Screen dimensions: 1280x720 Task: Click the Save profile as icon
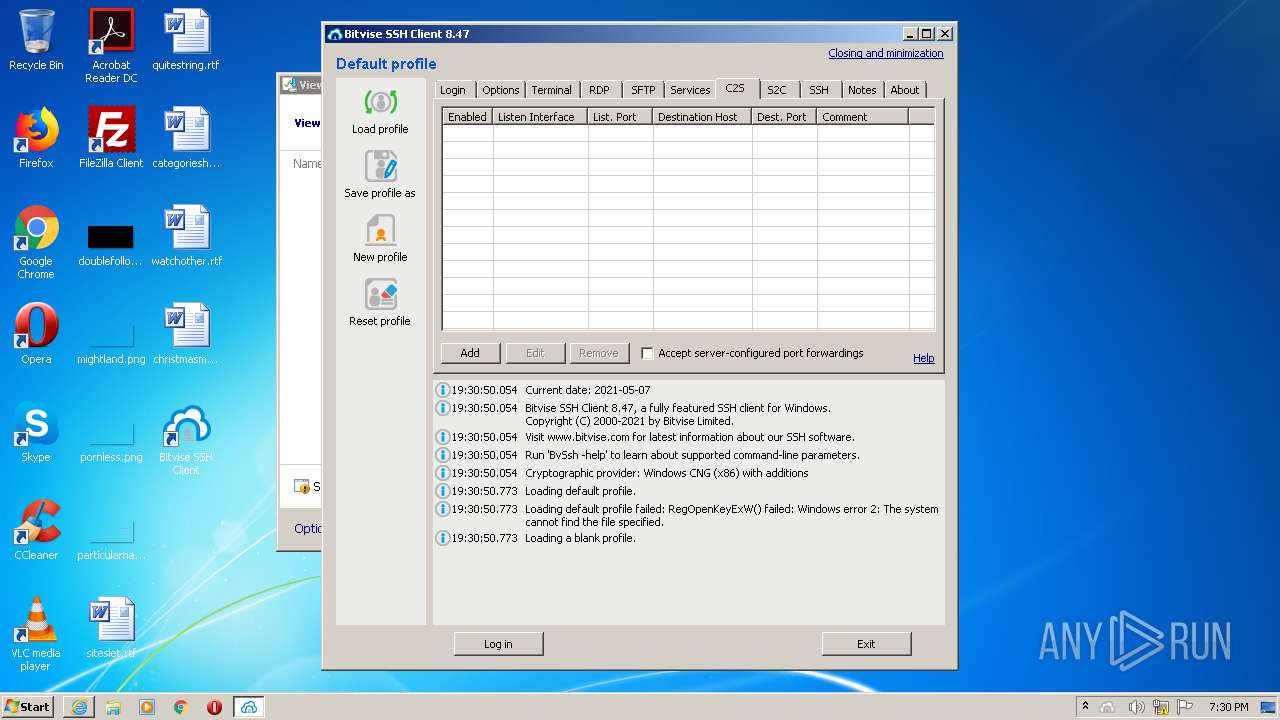click(x=380, y=167)
